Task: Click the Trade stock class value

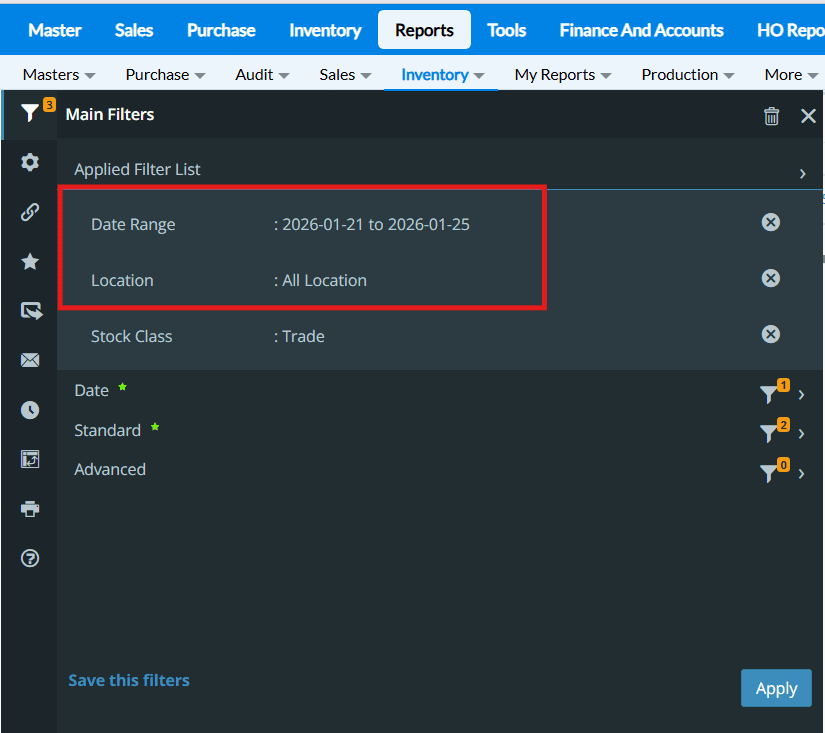Action: tap(303, 336)
